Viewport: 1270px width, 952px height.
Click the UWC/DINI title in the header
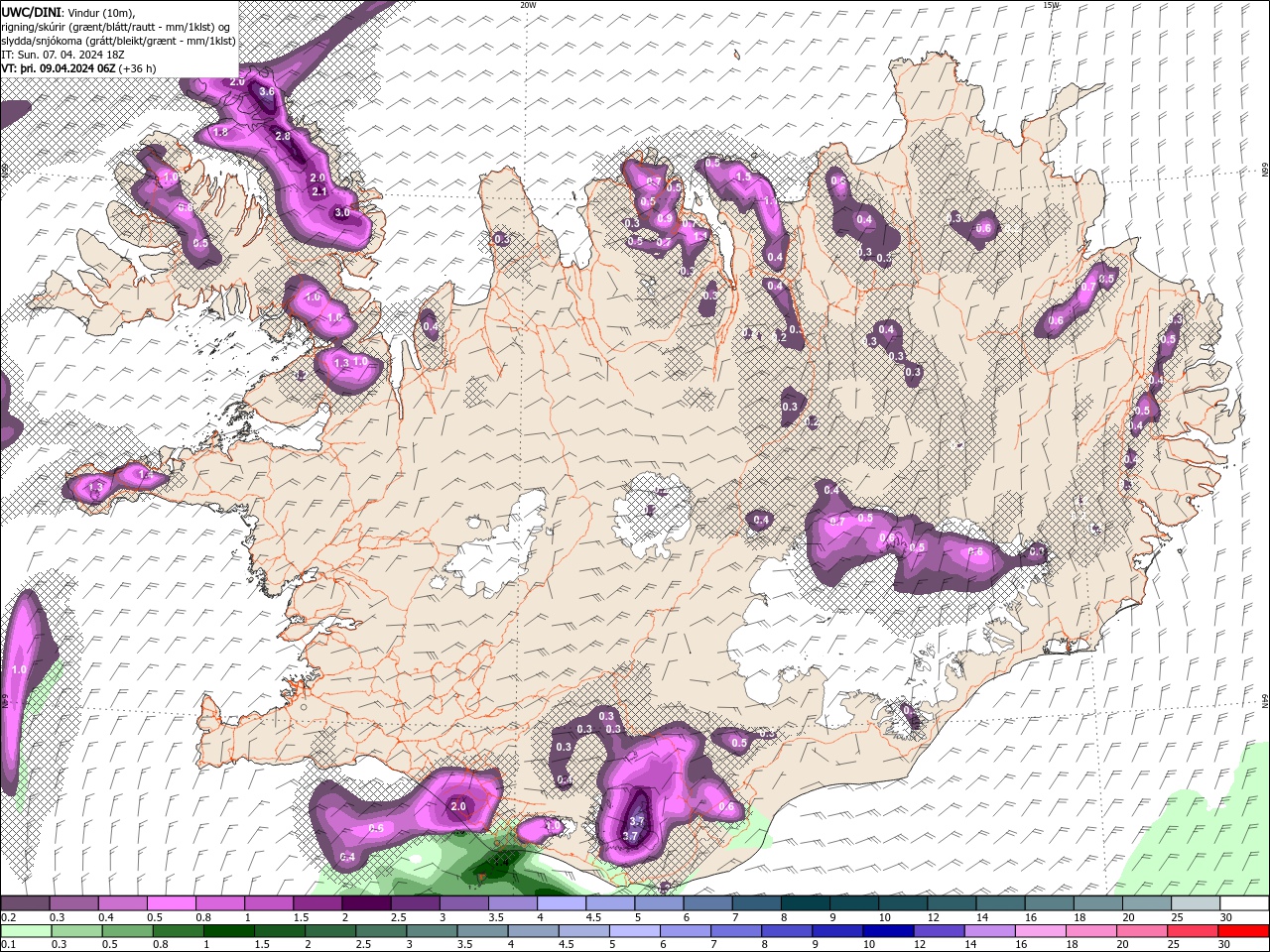pos(32,12)
